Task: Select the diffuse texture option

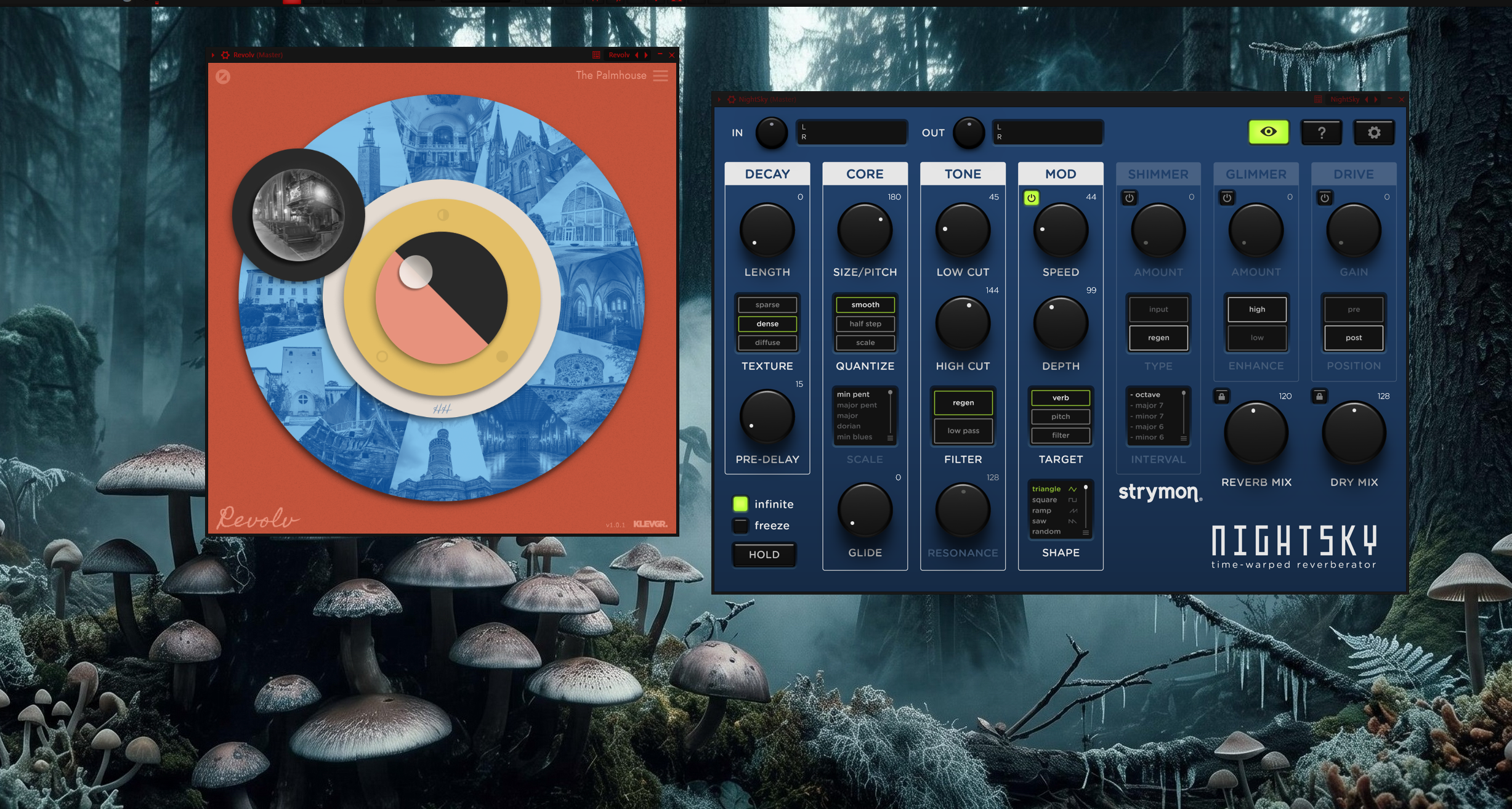Action: (x=767, y=343)
